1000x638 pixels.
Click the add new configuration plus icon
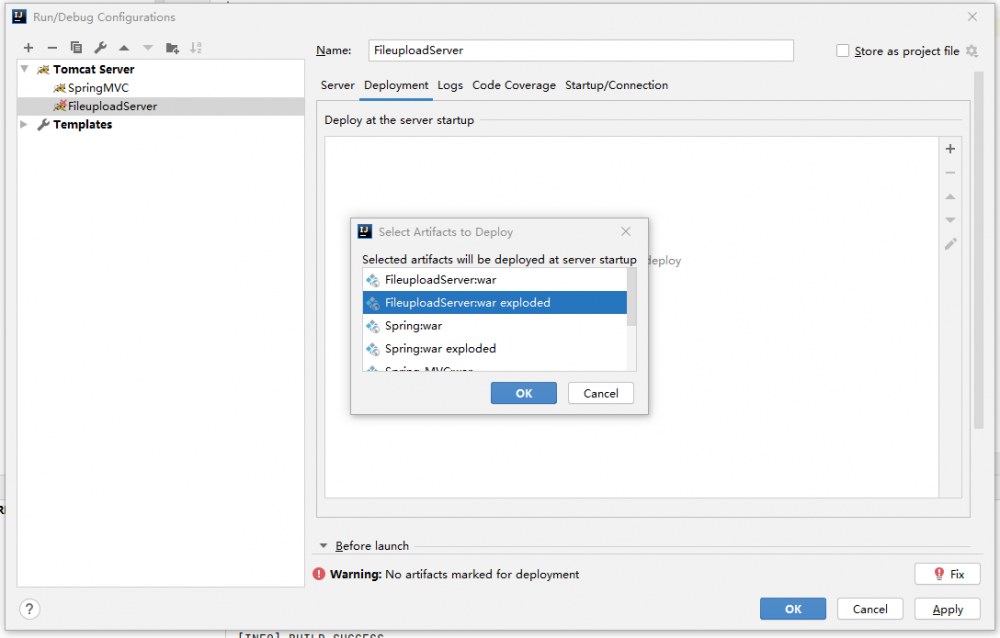point(28,47)
